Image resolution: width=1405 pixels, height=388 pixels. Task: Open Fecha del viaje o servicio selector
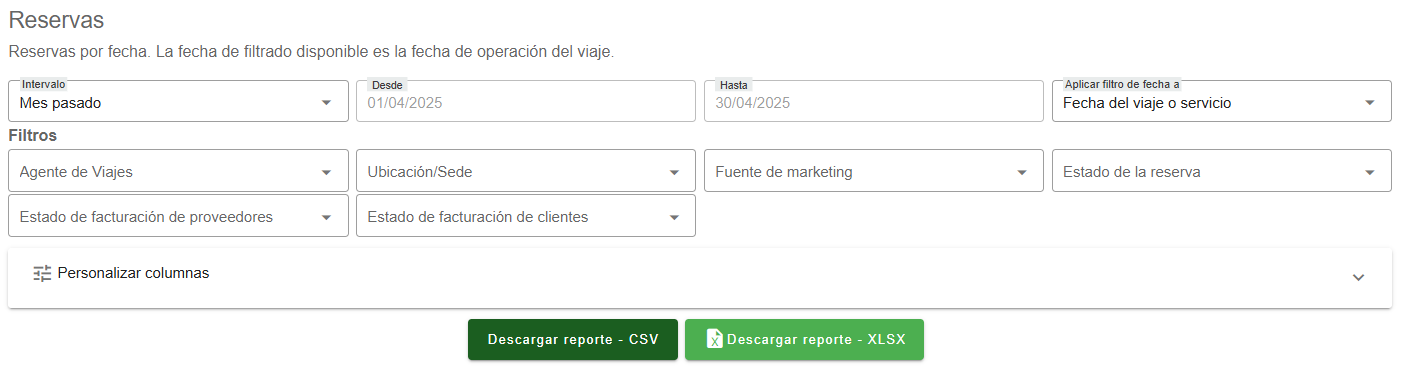click(x=1222, y=101)
